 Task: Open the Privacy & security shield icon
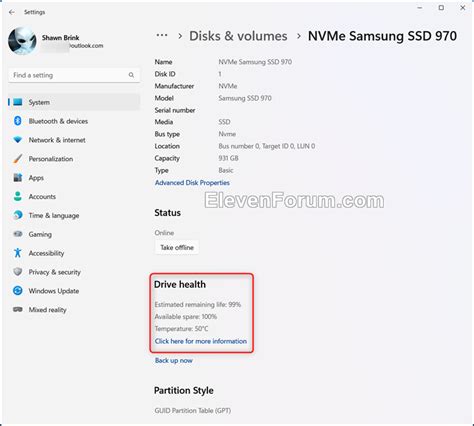coord(18,272)
